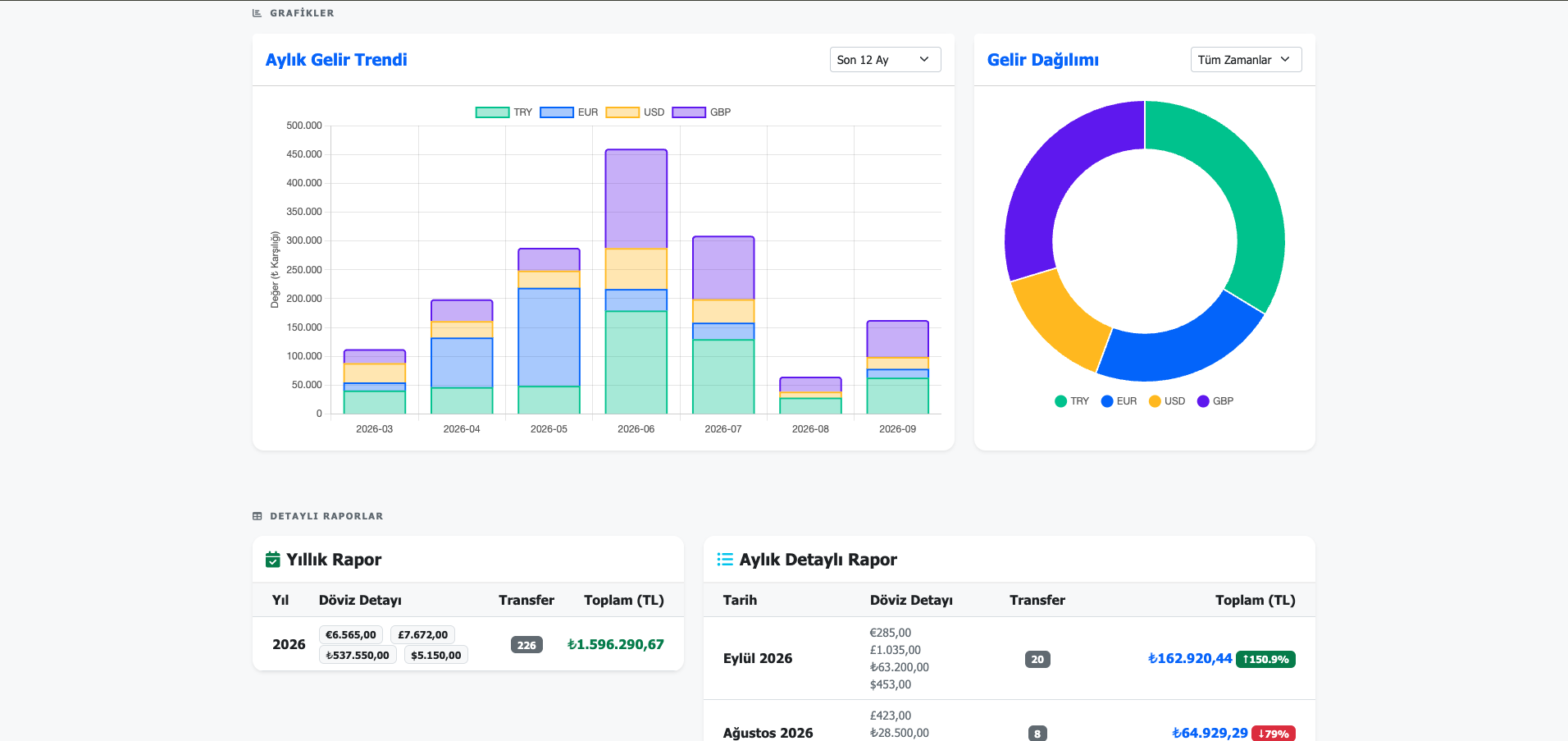Click the ₺63.200,00 value in Eylül row
The width and height of the screenshot is (1568, 741).
pyautogui.click(x=900, y=667)
